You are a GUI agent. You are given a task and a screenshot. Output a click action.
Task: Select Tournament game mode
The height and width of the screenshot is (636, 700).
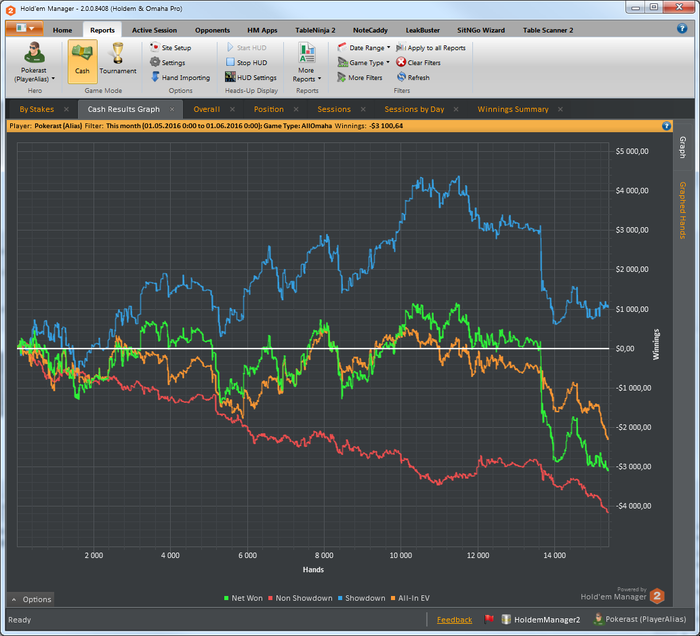(x=117, y=61)
